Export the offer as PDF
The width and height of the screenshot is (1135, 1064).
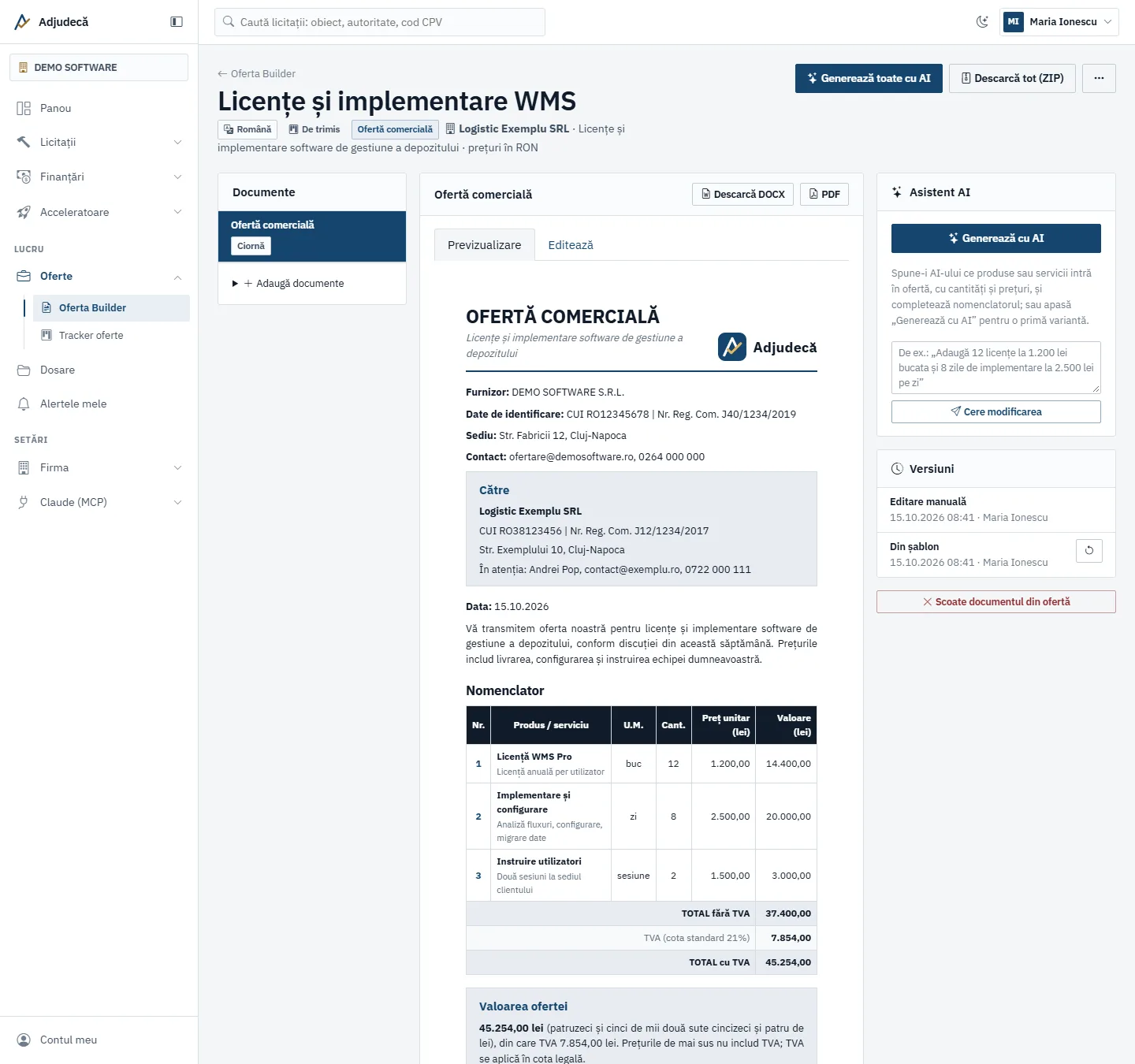pos(824,194)
